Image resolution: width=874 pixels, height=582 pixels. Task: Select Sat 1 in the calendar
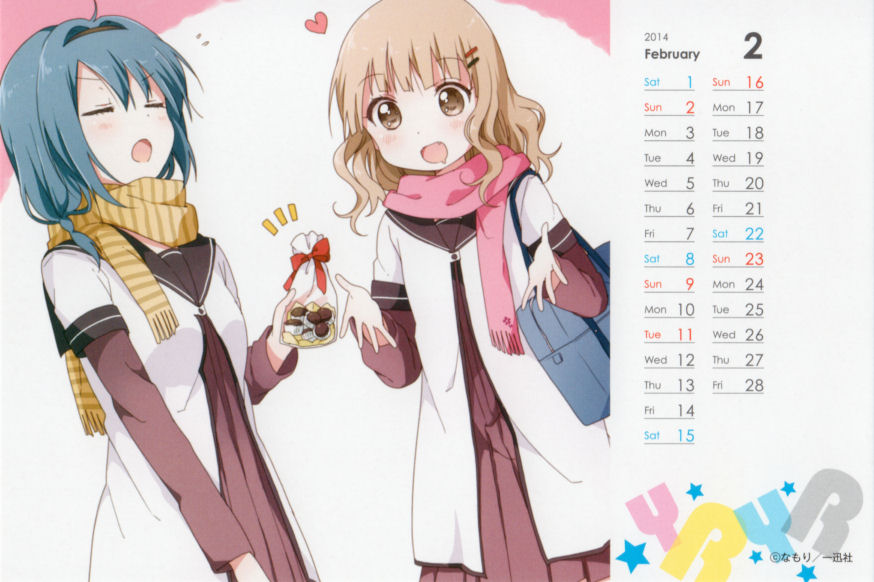coord(669,83)
